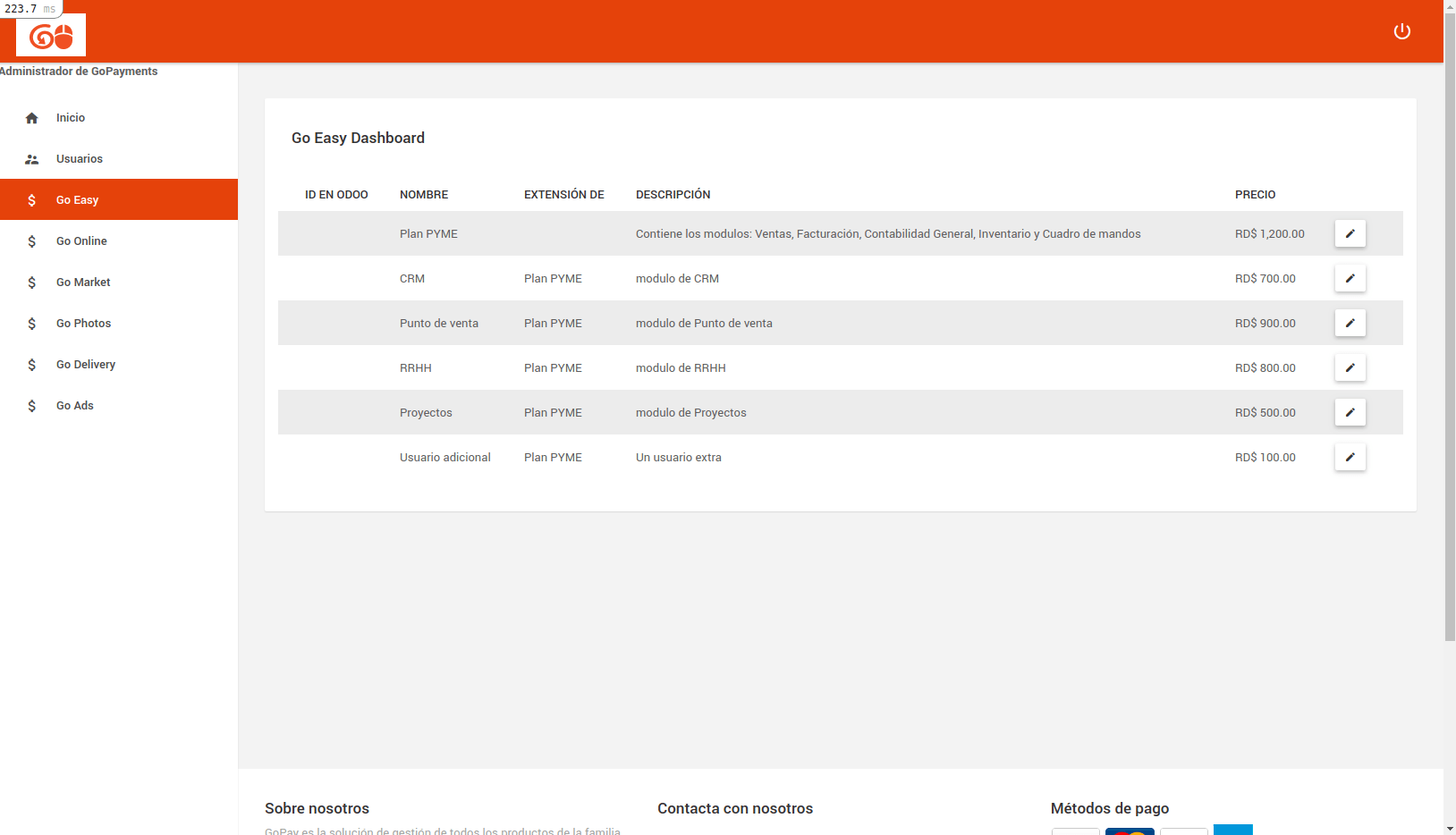Click the description 'modulo de Proyectos'
This screenshot has height=835, width=1456.
tap(690, 413)
